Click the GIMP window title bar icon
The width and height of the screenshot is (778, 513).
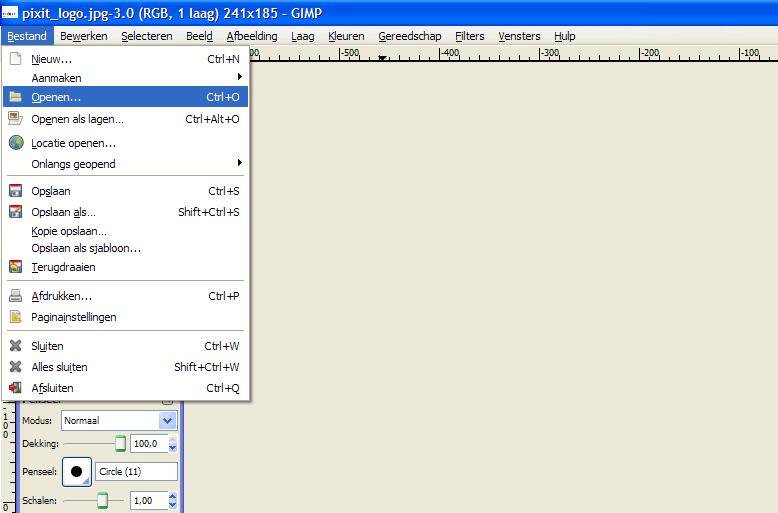click(9, 13)
